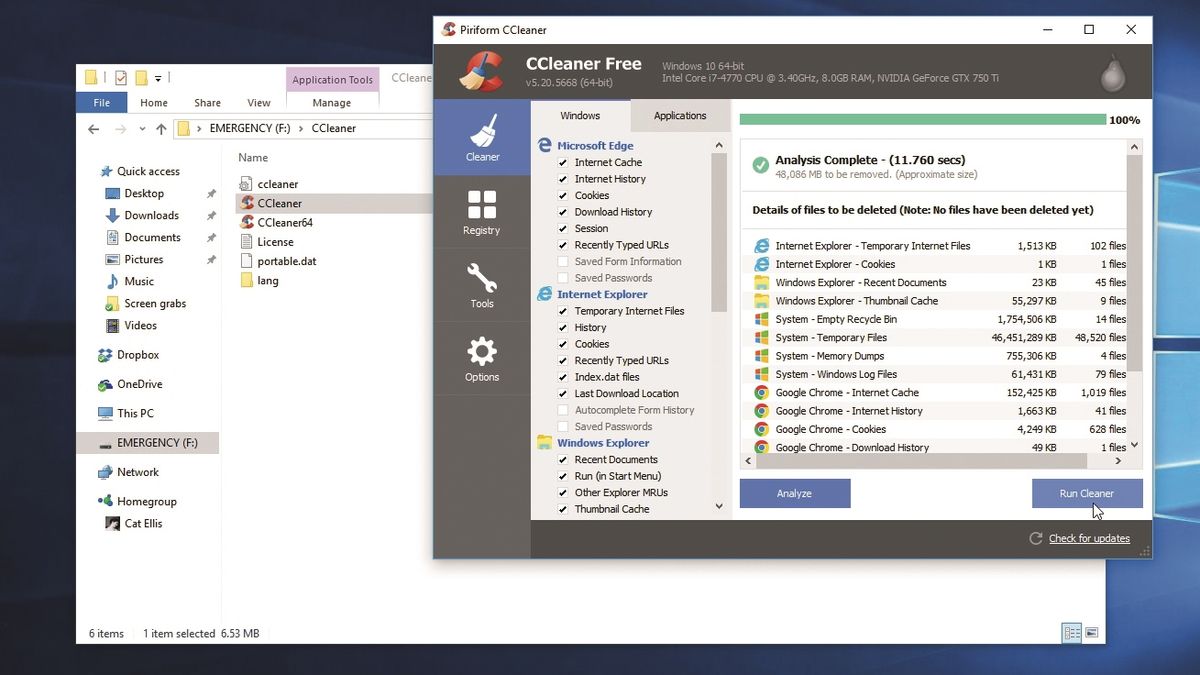Click the Google Chrome icon beside Internet Cache result

tap(760, 392)
